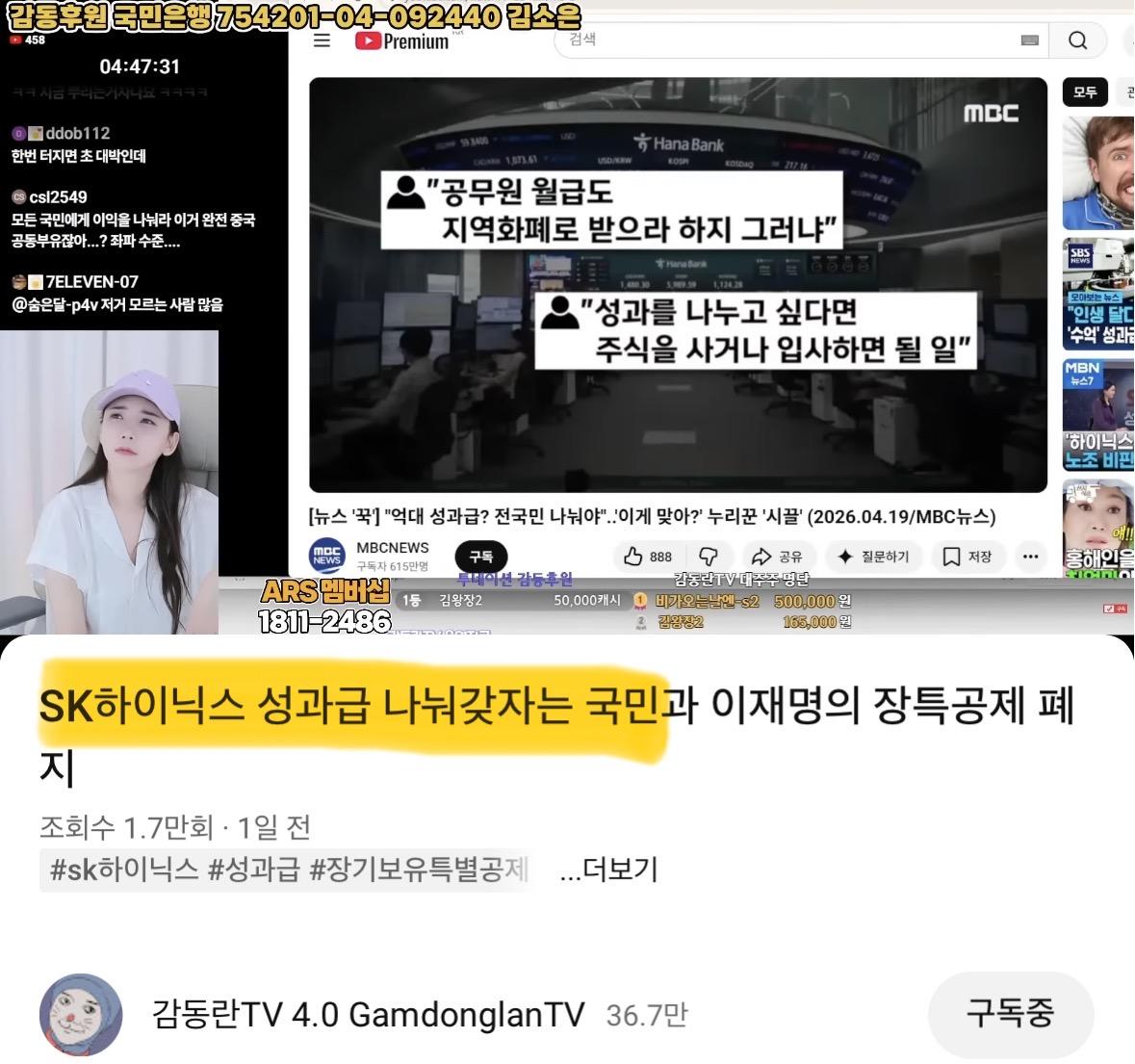Click chat username csl2549

[58, 196]
